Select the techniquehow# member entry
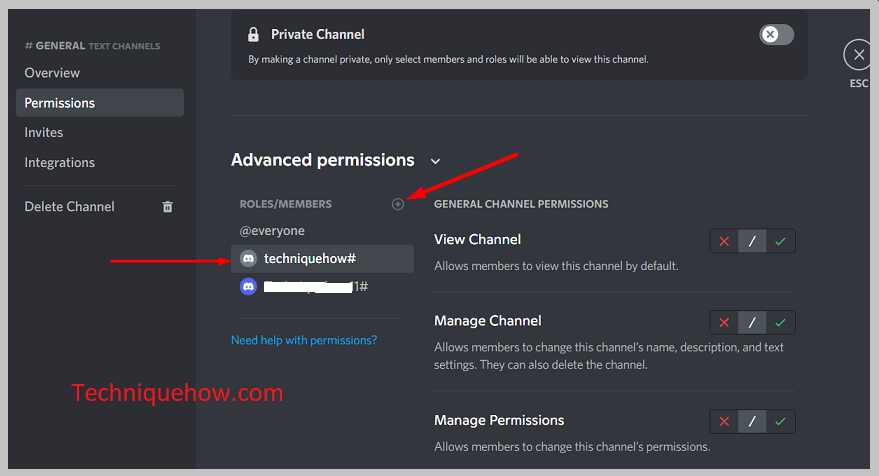The image size is (879, 476). tap(322, 258)
